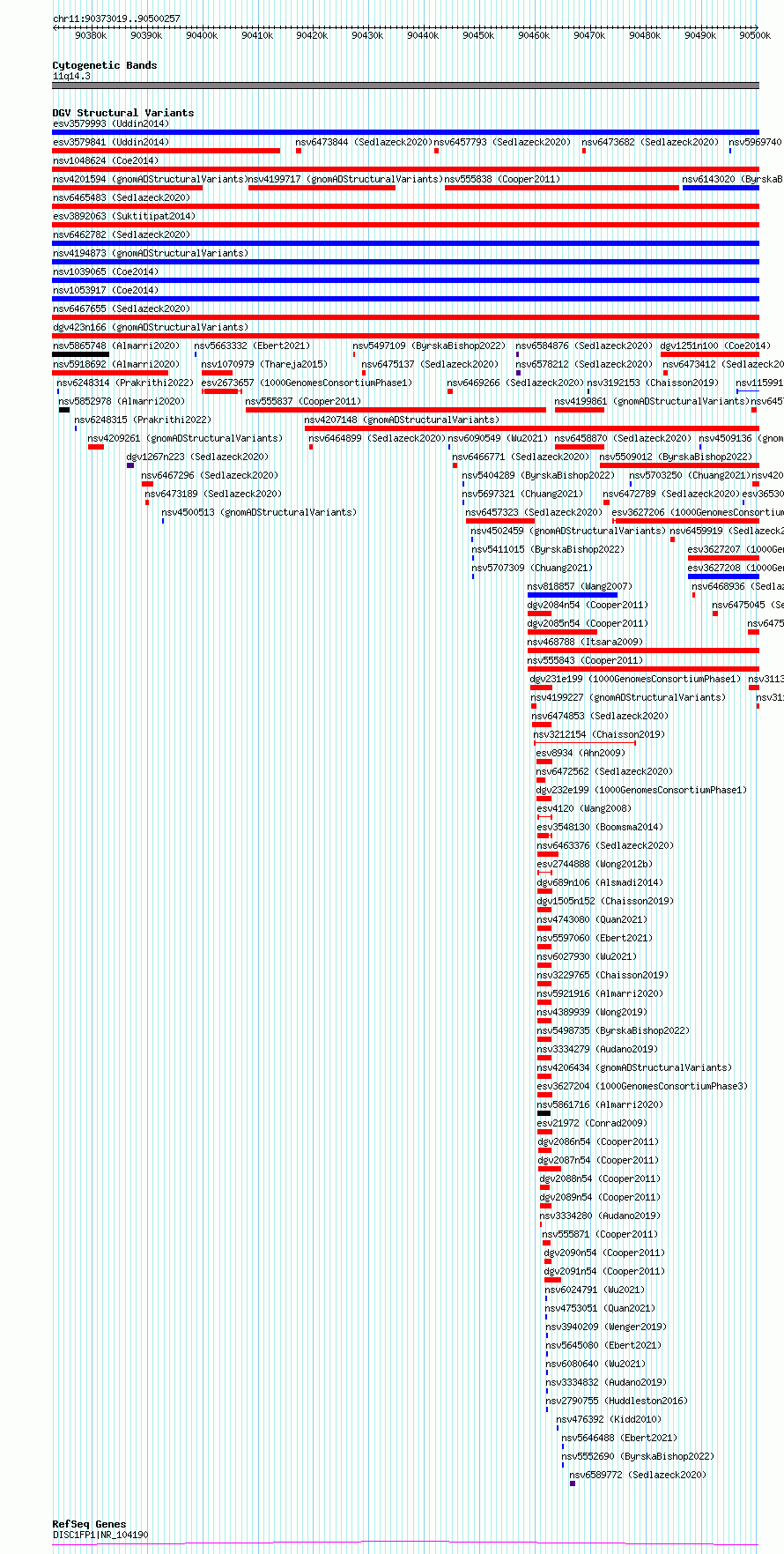Select nsv6467655 (Sedlazeck2020) label
This screenshot has height=1554, width=784.
(x=121, y=309)
